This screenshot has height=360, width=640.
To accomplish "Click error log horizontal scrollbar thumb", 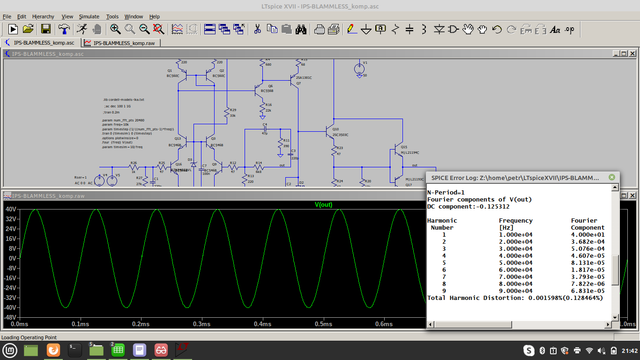I will click(x=473, y=324).
